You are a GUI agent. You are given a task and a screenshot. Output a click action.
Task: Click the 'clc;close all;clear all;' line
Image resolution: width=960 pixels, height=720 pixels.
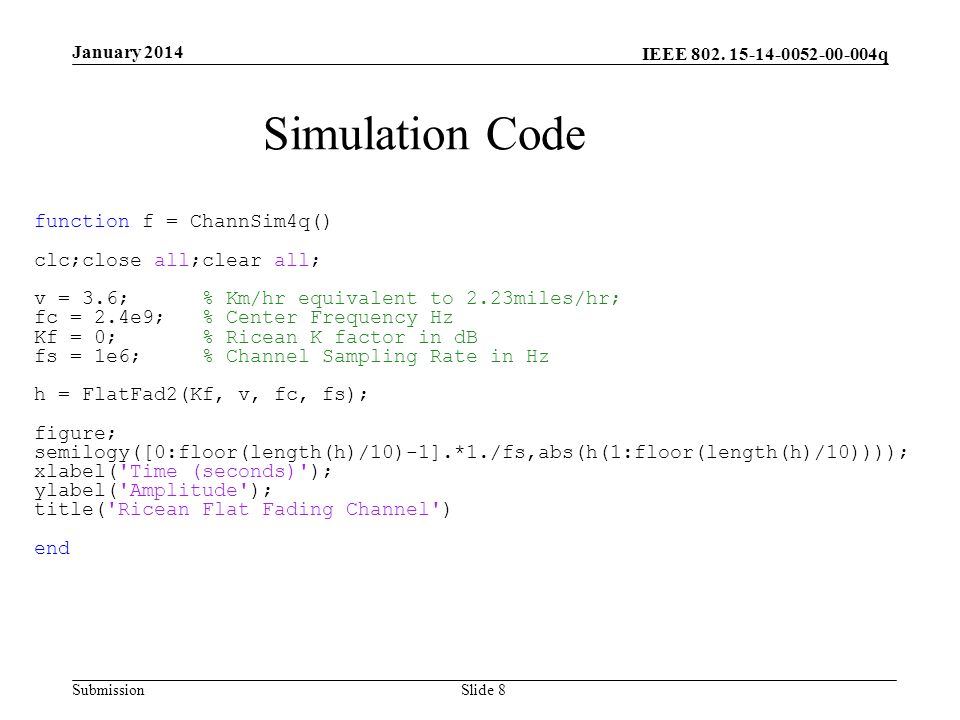tap(177, 260)
